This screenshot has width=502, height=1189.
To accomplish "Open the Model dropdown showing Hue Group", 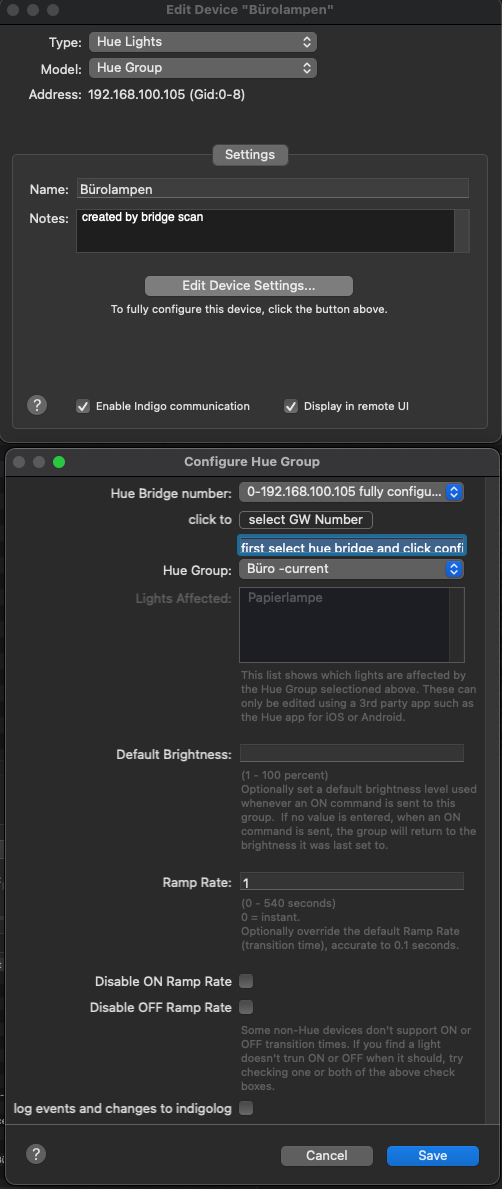I will [x=202, y=68].
